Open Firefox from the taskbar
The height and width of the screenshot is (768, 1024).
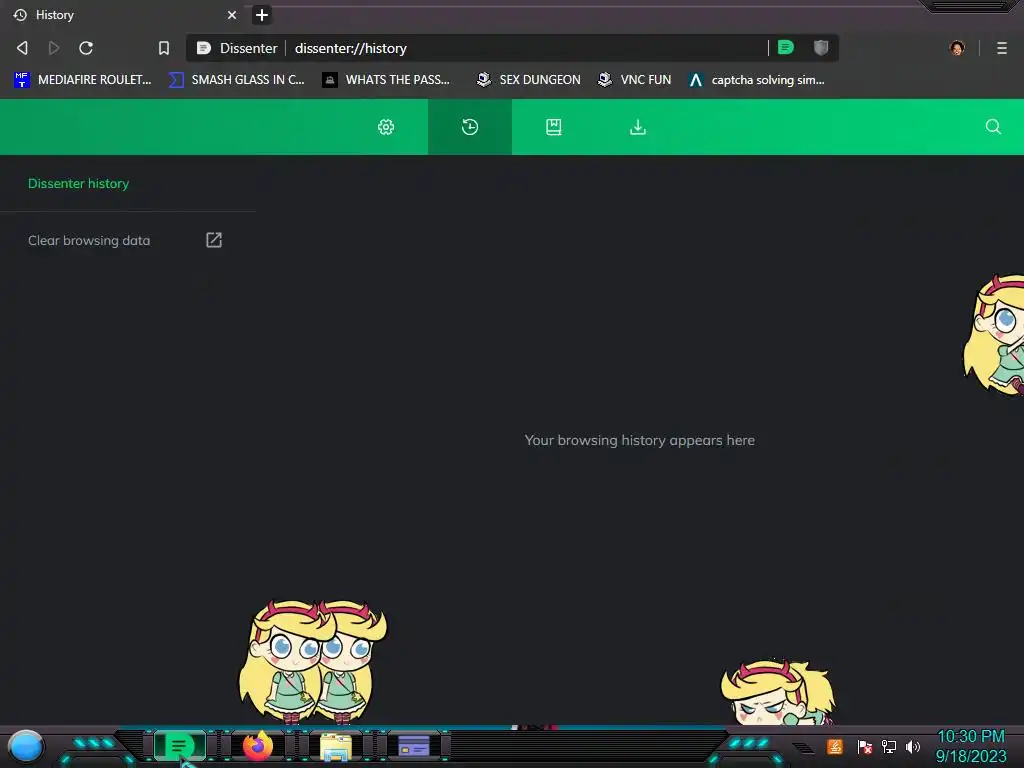pos(258,745)
